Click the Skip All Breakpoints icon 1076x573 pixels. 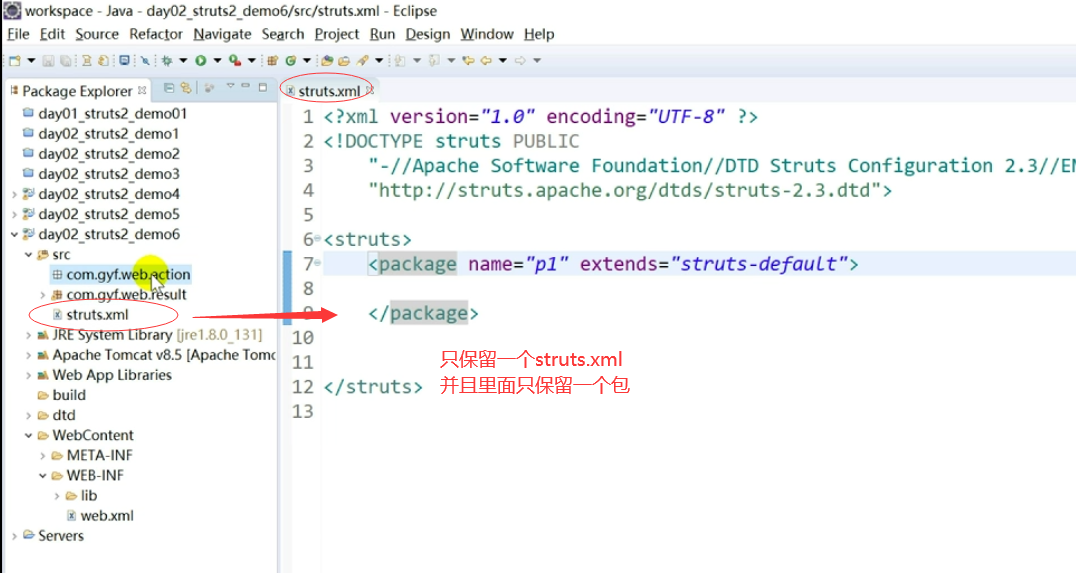point(145,61)
